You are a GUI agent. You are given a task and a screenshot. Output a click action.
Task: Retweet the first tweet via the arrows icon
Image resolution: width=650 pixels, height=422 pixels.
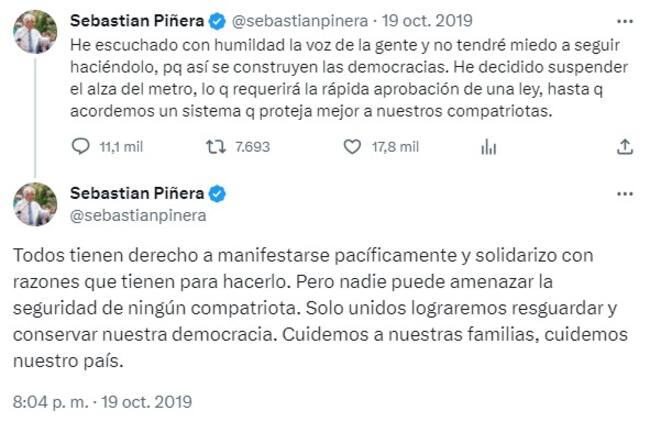click(x=212, y=147)
